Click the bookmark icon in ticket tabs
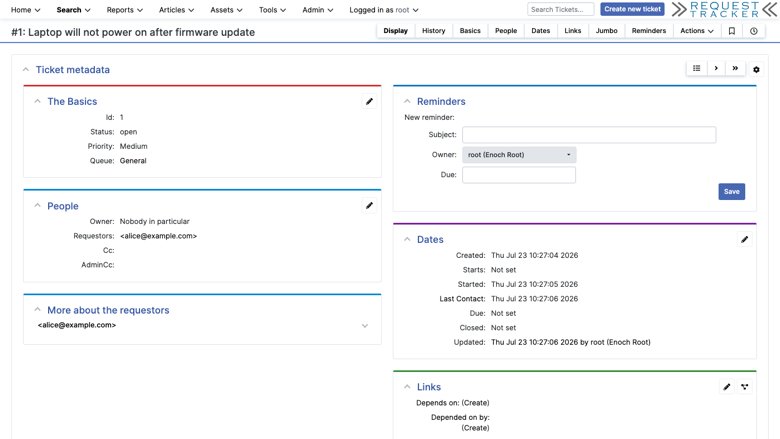This screenshot has width=780, height=439. tap(732, 31)
